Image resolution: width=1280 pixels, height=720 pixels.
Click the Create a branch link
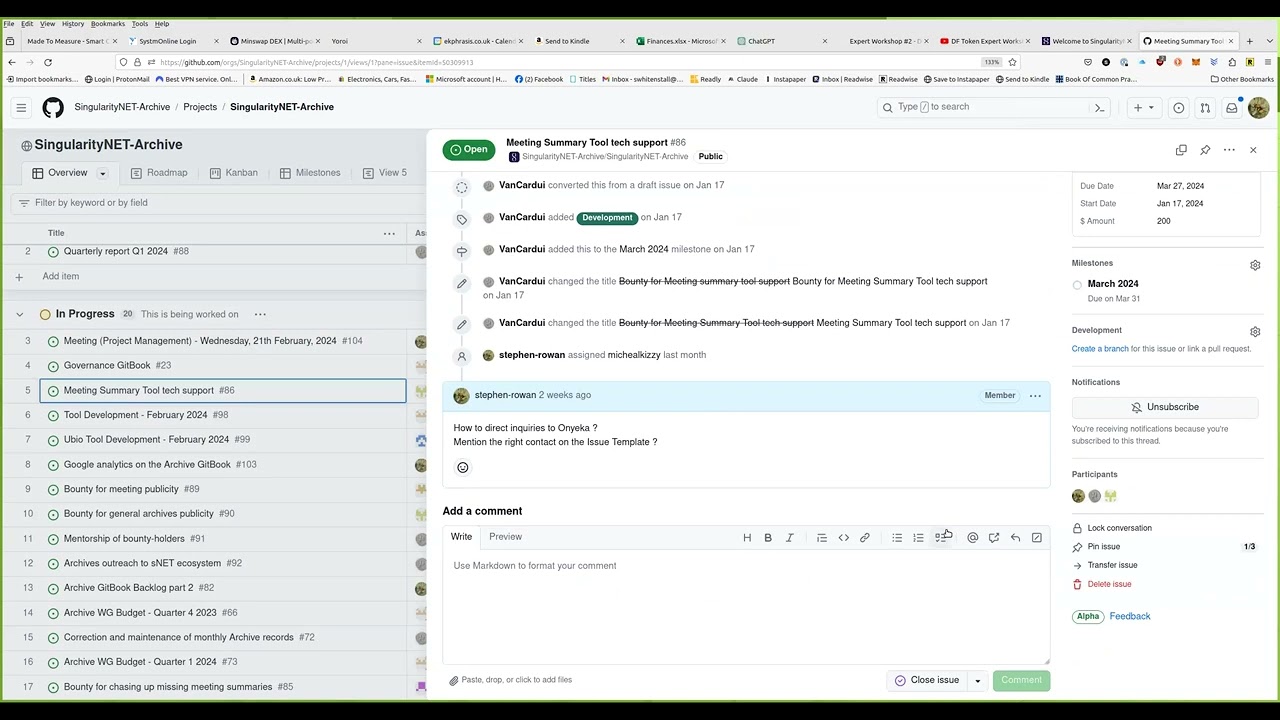pyautogui.click(x=1100, y=349)
